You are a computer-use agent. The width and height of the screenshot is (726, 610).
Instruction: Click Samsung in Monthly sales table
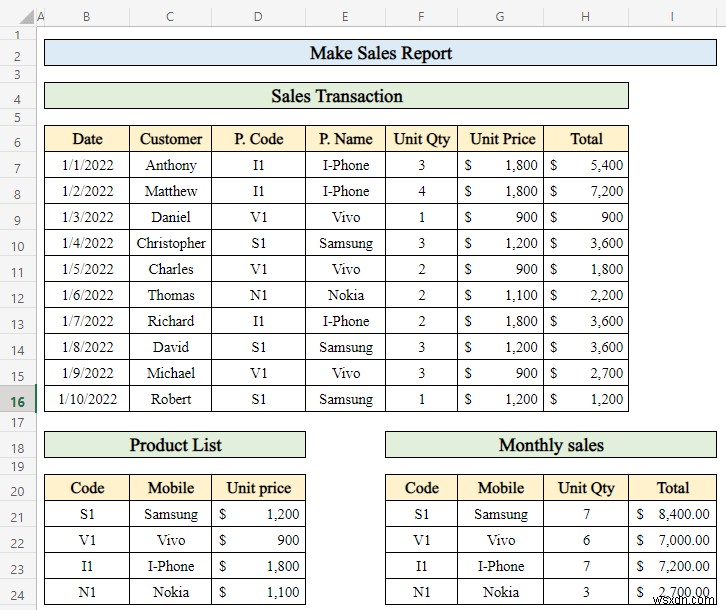[501, 514]
